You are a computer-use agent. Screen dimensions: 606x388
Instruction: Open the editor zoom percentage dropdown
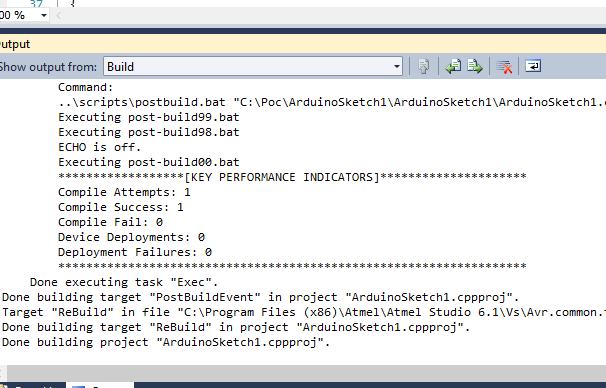44,15
